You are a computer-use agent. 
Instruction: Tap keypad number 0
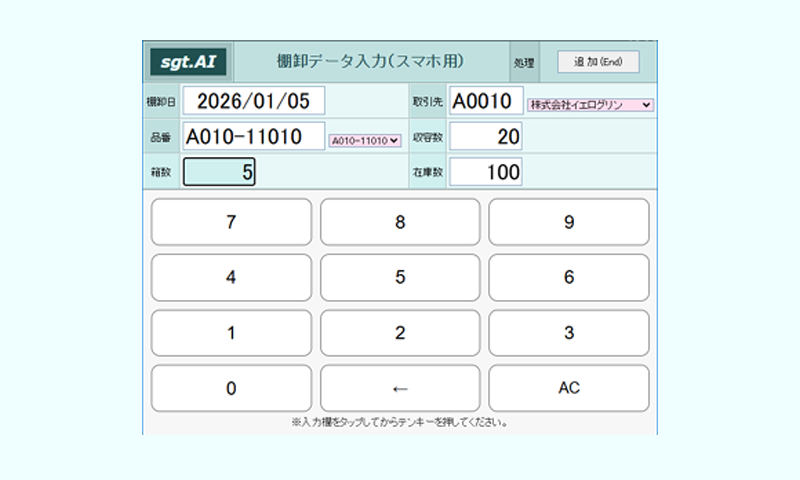pyautogui.click(x=231, y=388)
